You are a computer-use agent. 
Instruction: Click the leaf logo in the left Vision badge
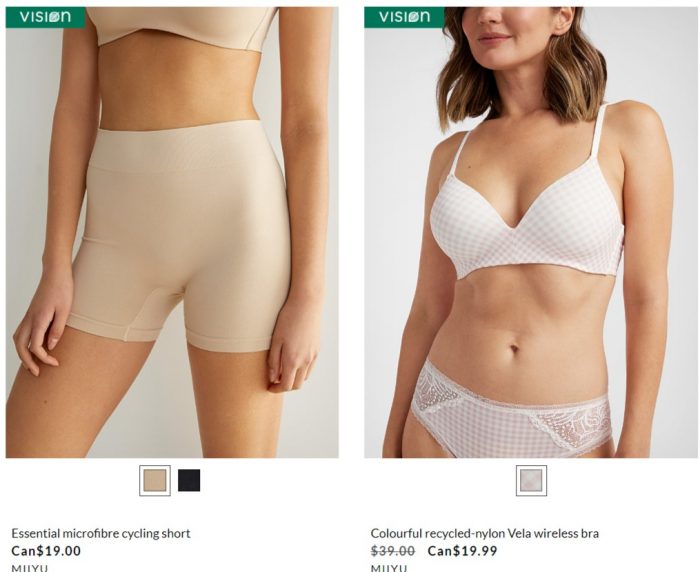click(54, 17)
